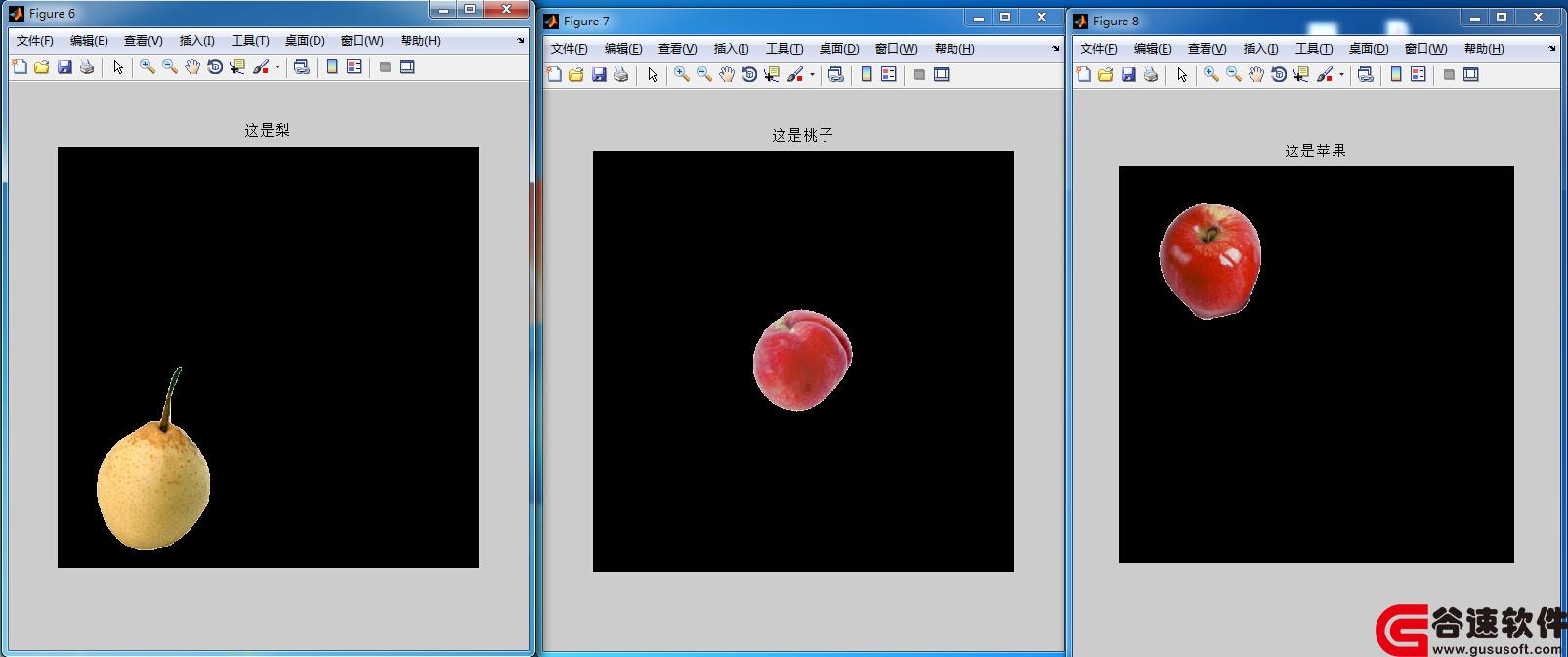Open 编辑(E) menu in Figure 6
The width and height of the screenshot is (1568, 657).
point(89,41)
